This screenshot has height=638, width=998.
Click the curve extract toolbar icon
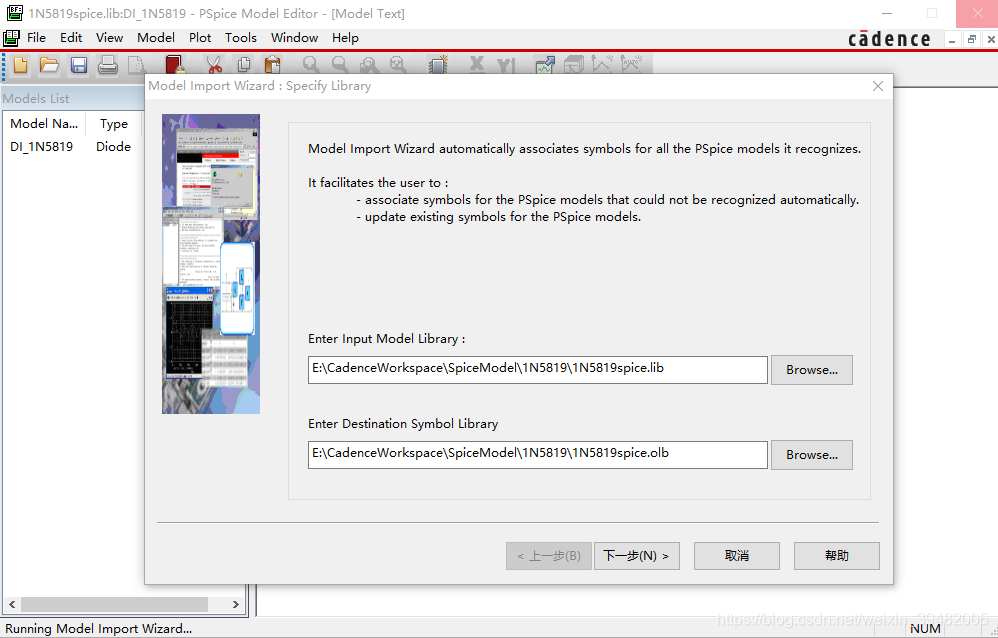(602, 65)
